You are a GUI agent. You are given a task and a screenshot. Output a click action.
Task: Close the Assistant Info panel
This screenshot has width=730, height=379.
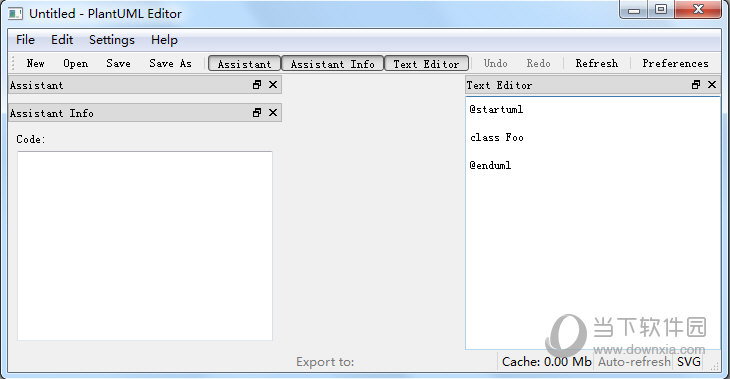(x=273, y=113)
